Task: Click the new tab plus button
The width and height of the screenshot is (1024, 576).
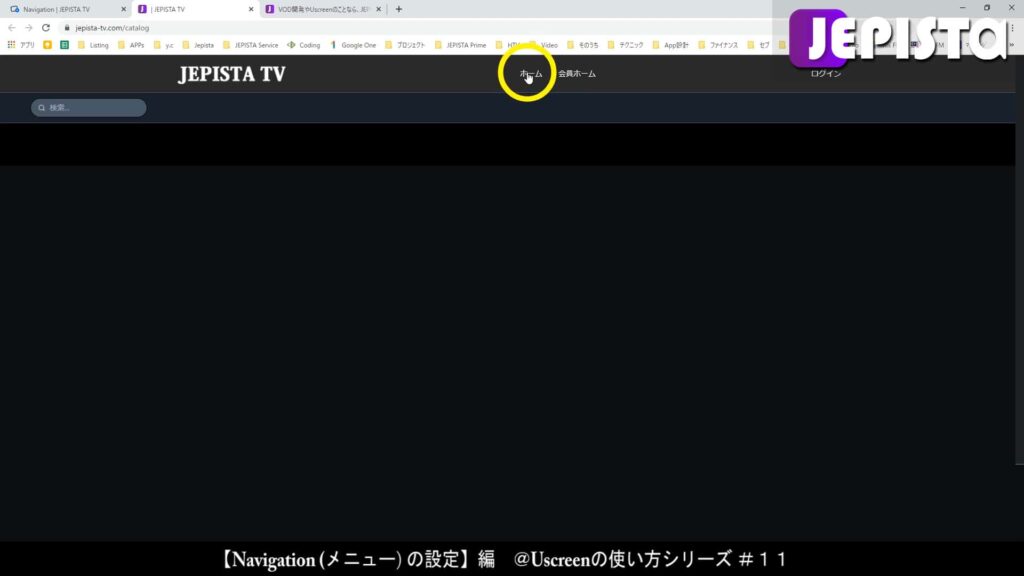Action: 398,9
